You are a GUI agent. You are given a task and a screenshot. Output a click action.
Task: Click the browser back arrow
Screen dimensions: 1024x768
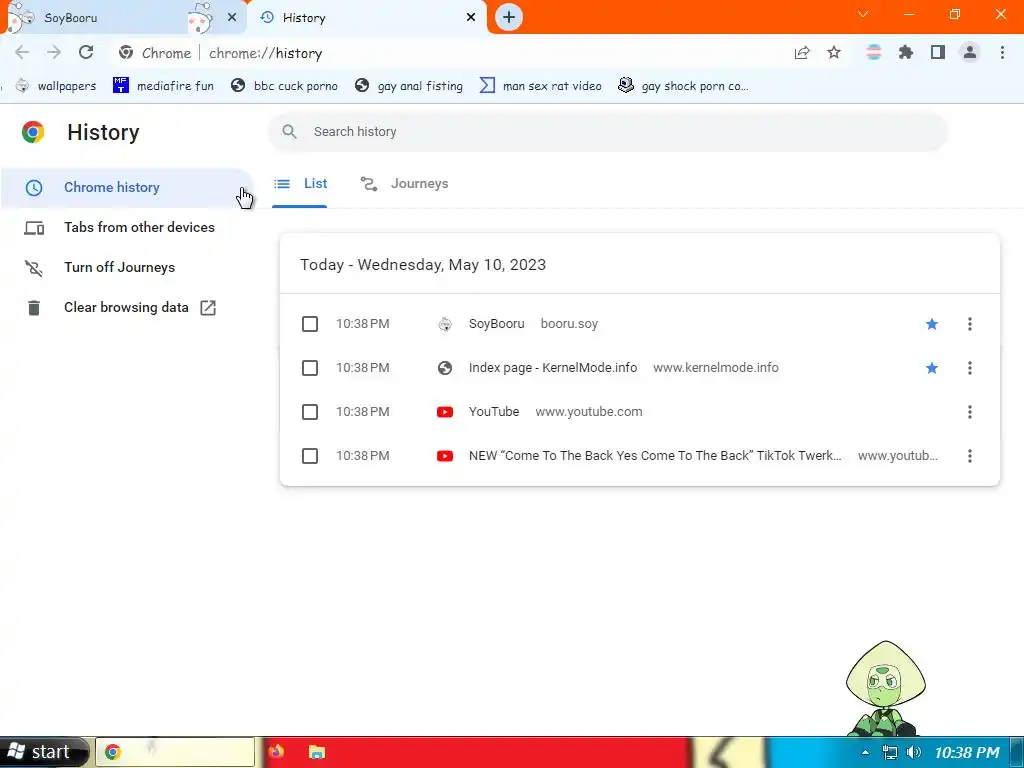(x=22, y=53)
